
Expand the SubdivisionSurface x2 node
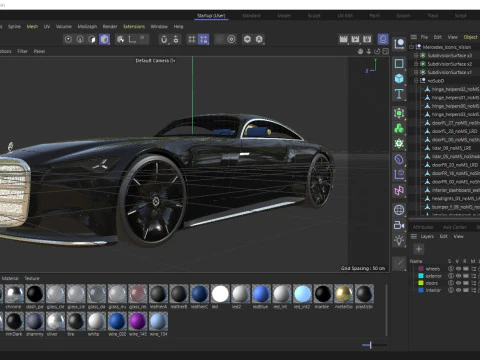[416, 64]
